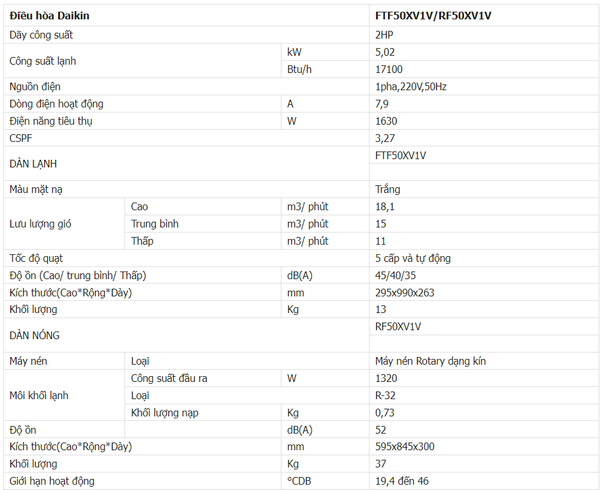
Task: Select the 'Trắng' panel color value
Action: point(387,188)
